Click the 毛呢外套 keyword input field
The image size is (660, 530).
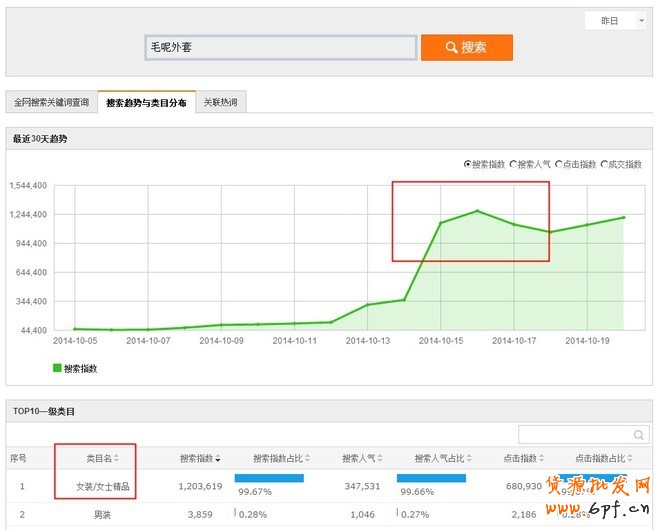(x=280, y=47)
